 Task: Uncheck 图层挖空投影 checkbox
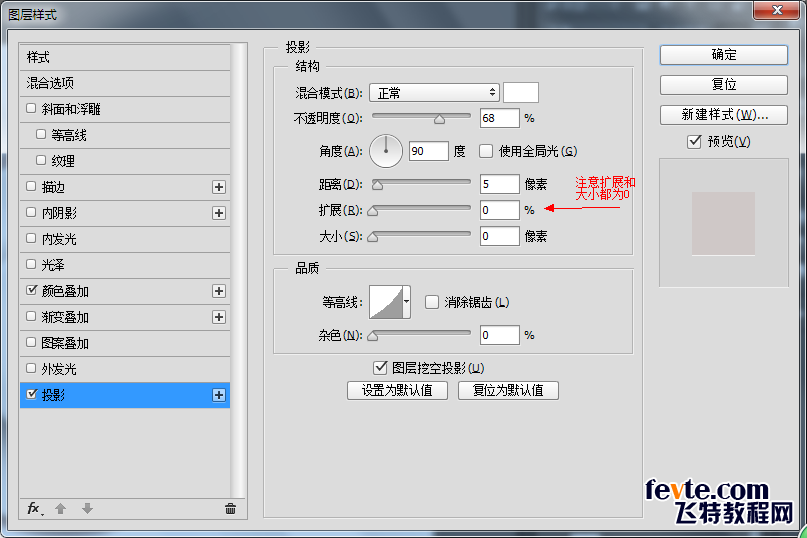click(x=380, y=368)
